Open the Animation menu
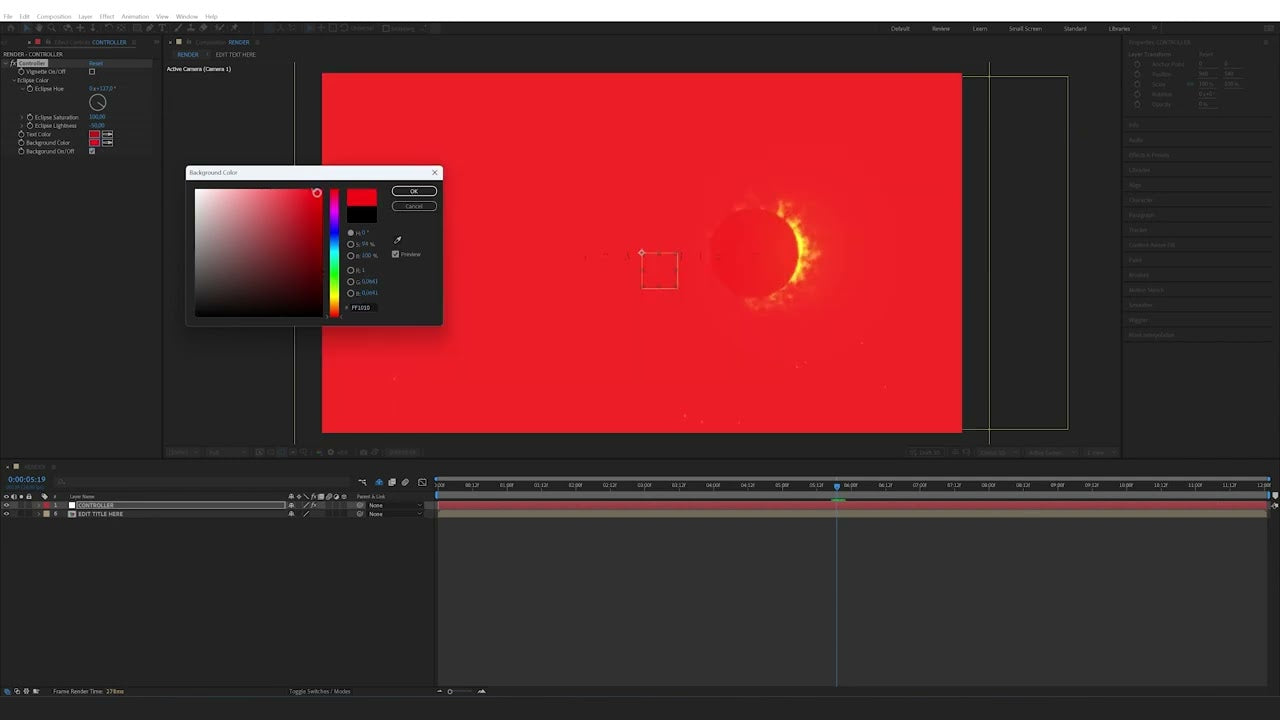The image size is (1280, 720). (x=135, y=16)
